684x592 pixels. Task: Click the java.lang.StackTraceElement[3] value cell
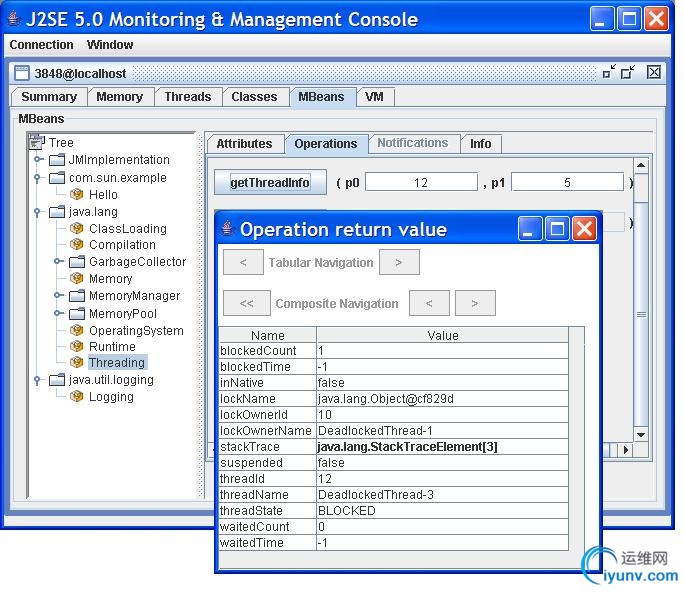pyautogui.click(x=442, y=447)
